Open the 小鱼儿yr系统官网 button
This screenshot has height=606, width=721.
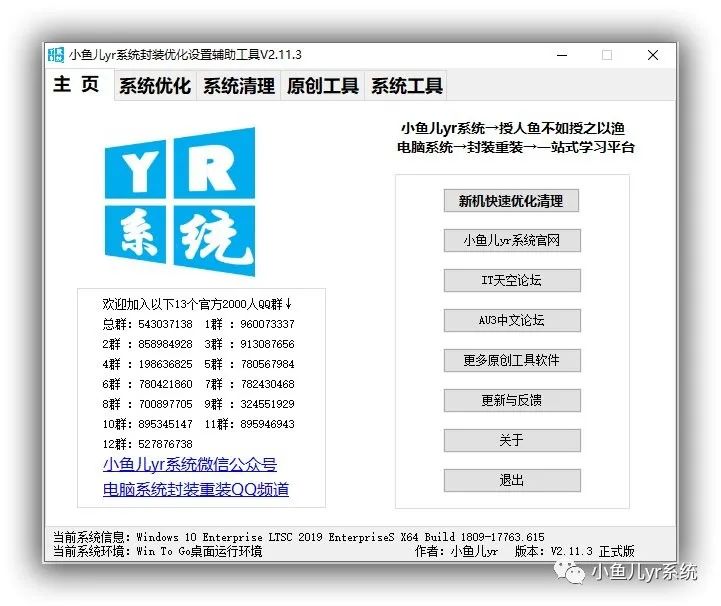coord(512,240)
